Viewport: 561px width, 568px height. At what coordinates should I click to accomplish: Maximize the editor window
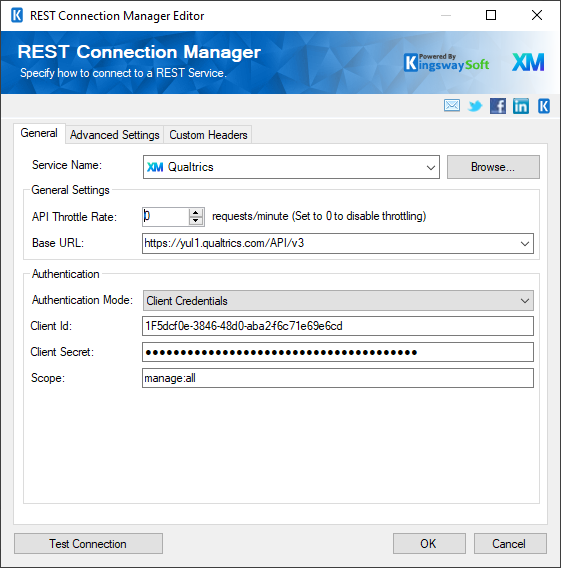[491, 15]
